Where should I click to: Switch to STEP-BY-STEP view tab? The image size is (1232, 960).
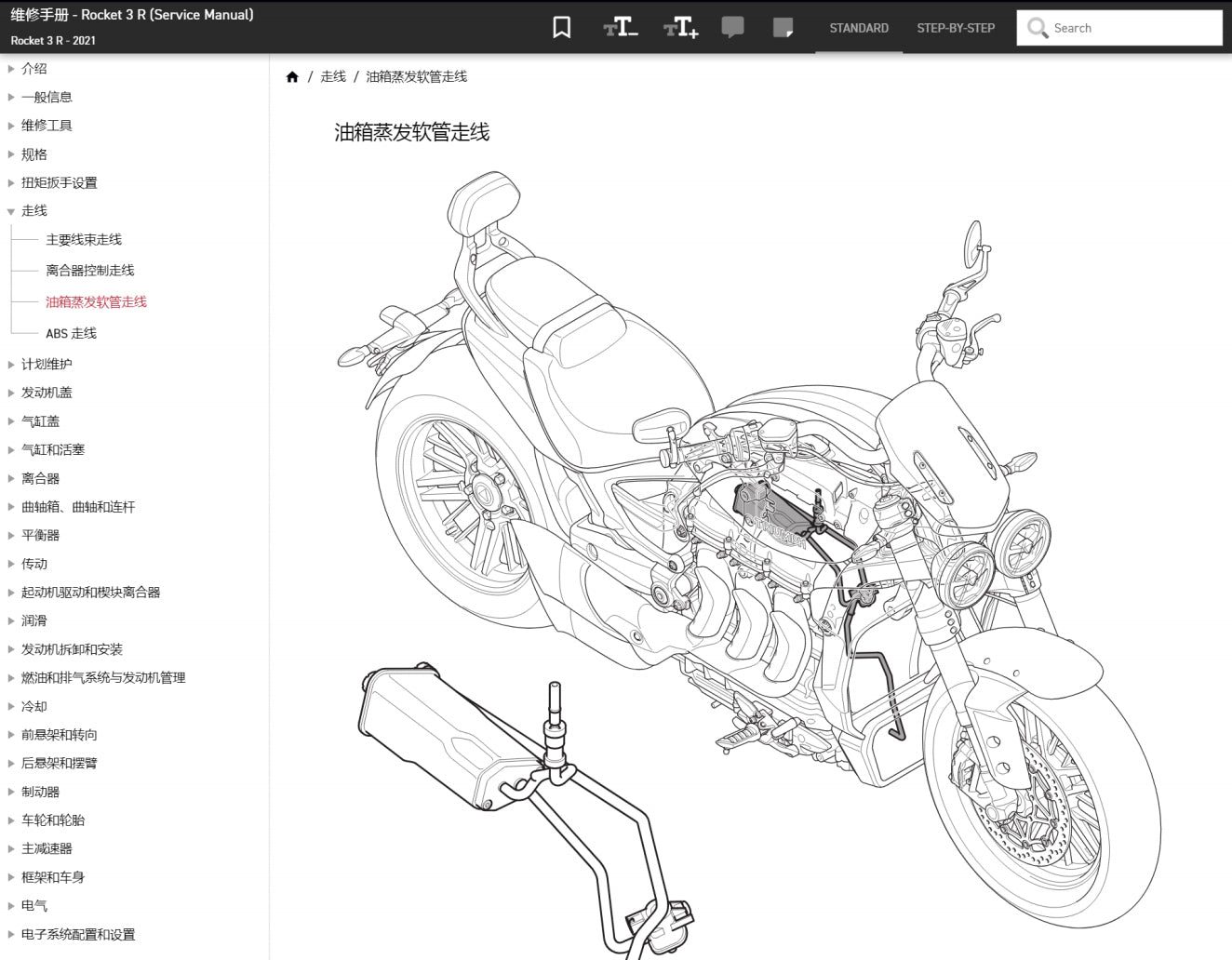956,28
